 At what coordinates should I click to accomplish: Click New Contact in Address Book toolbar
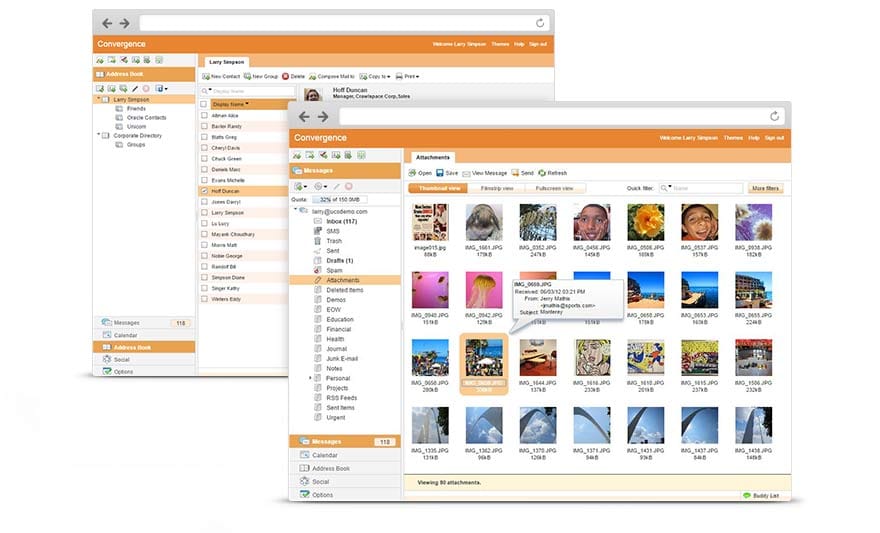(221, 76)
